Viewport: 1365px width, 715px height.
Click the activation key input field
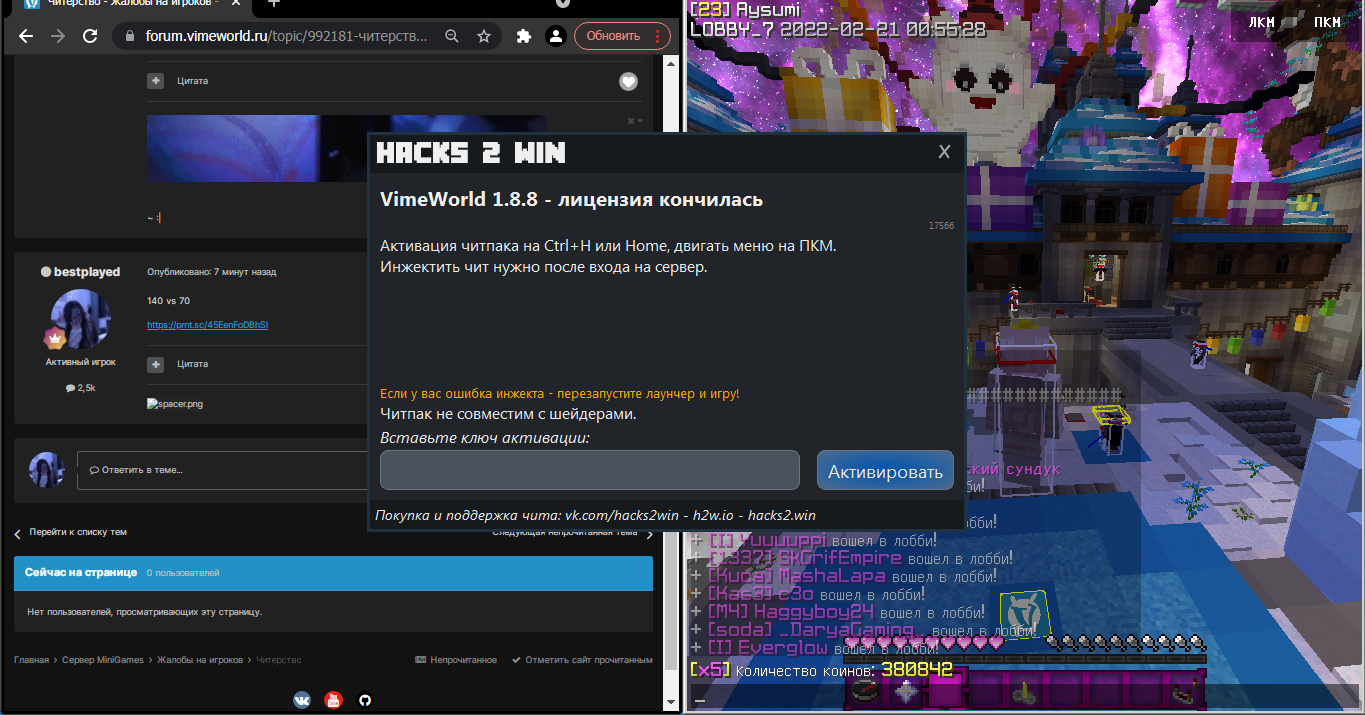[x=590, y=470]
